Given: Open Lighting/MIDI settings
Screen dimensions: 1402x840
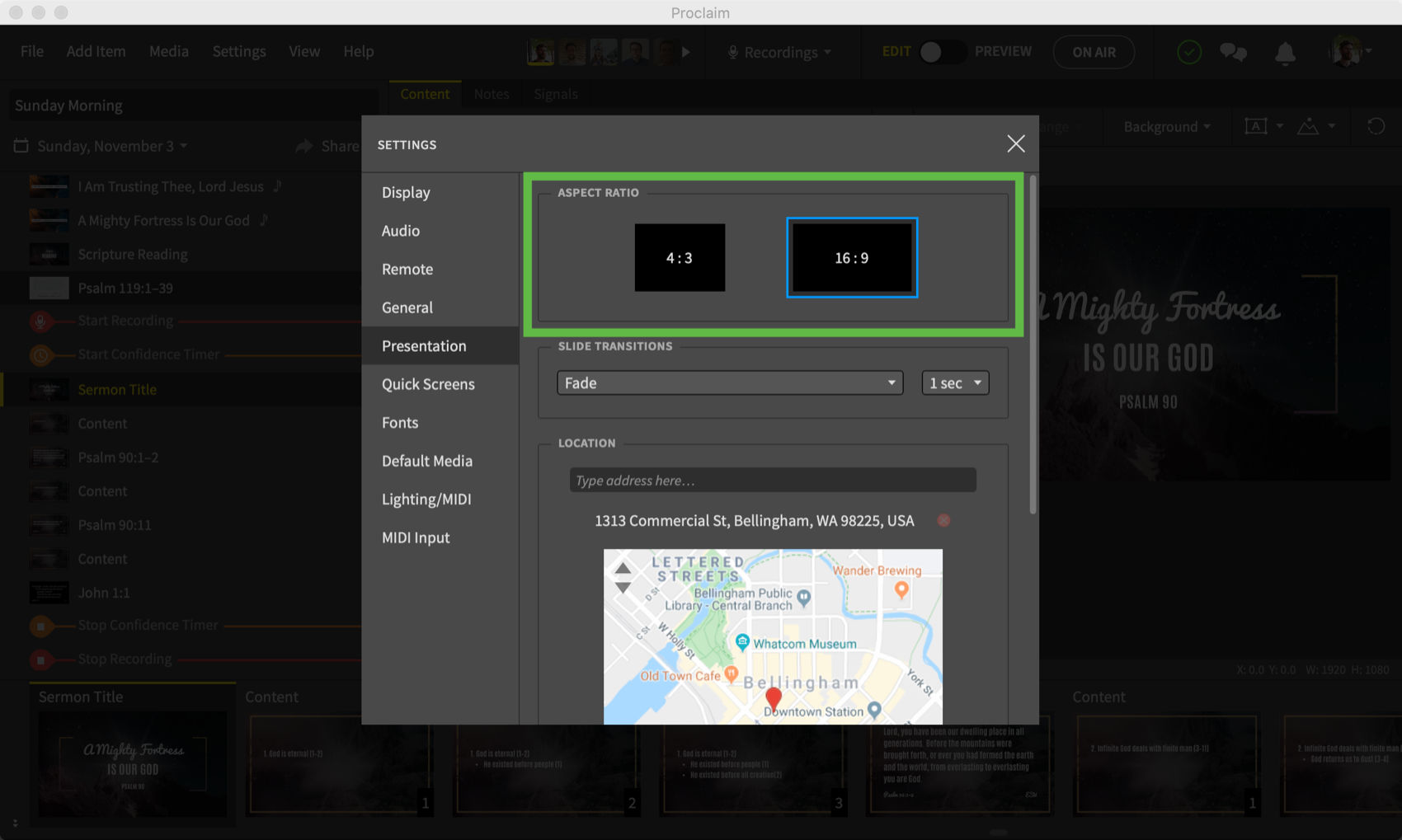Looking at the screenshot, I should tap(440, 499).
